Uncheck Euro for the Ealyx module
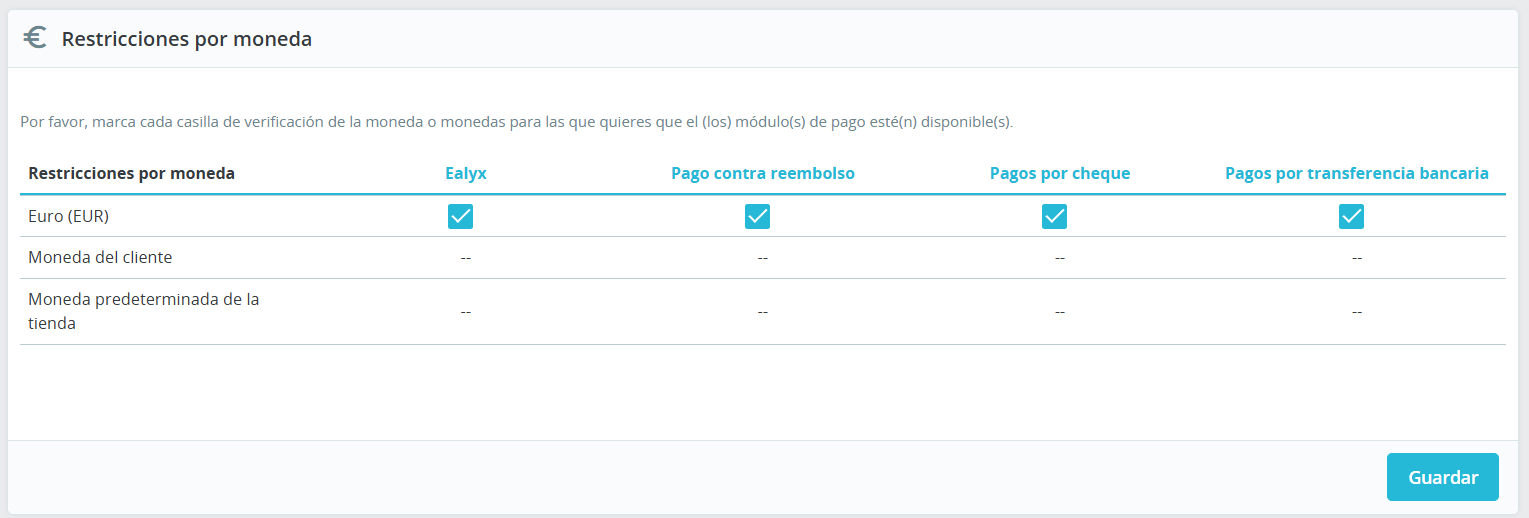The width and height of the screenshot is (1529, 518). [x=460, y=216]
